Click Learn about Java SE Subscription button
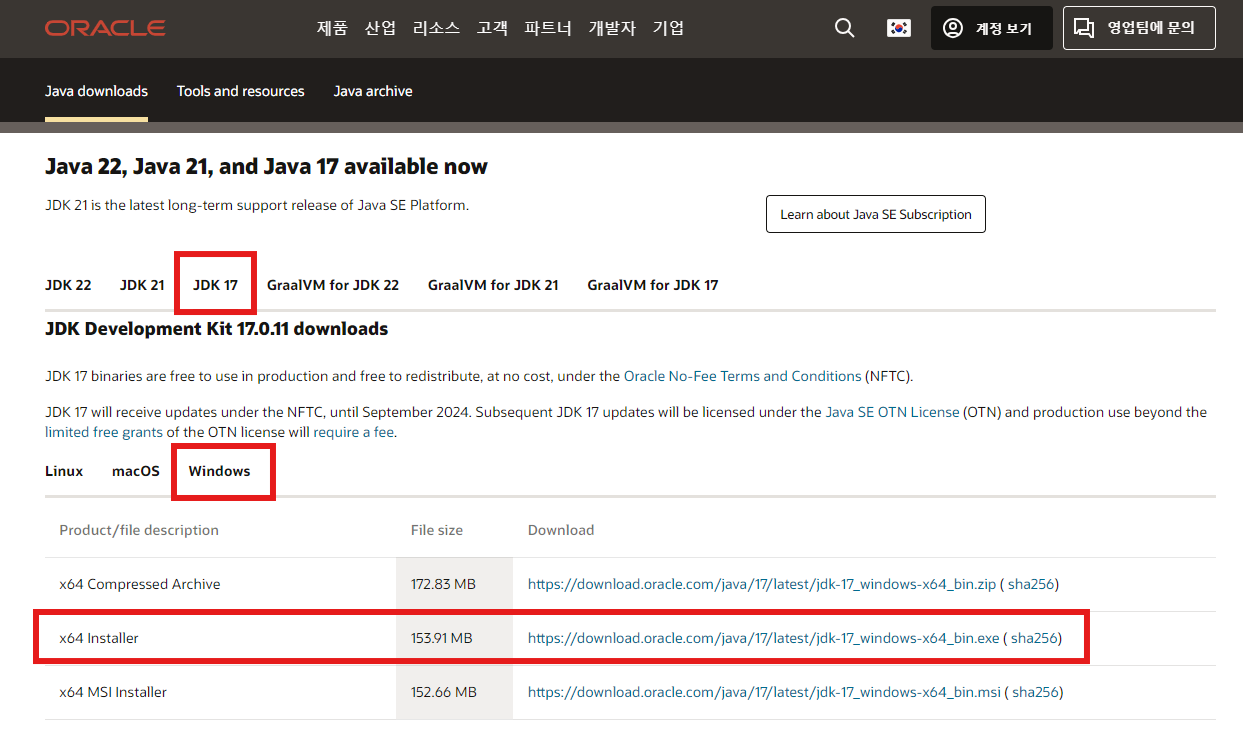This screenshot has height=750, width=1243. 876,214
